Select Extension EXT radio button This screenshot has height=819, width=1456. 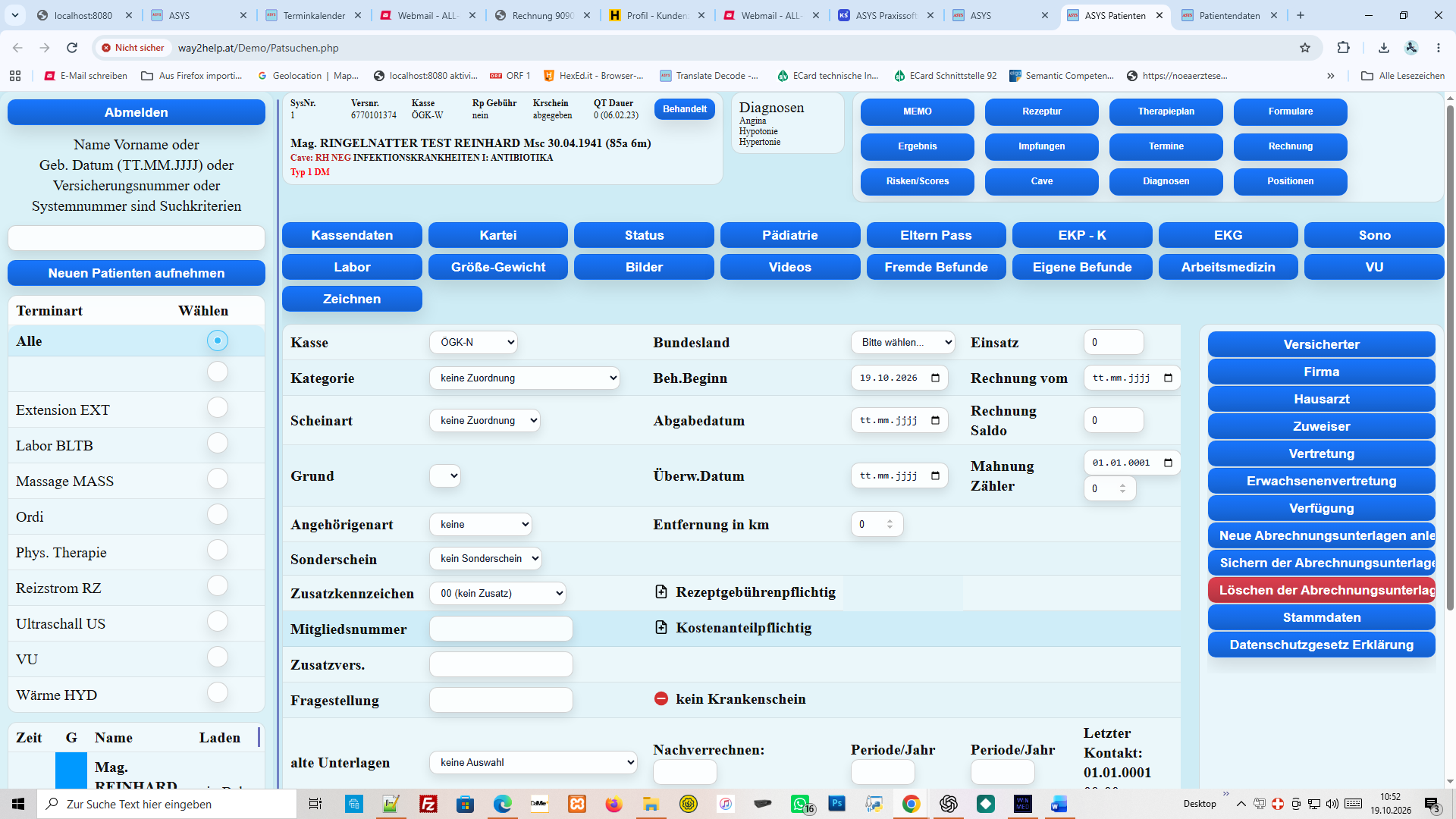(x=218, y=408)
